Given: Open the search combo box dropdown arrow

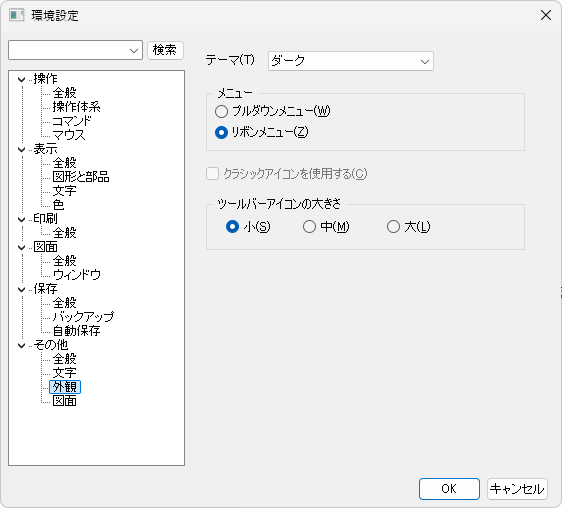Looking at the screenshot, I should [134, 51].
